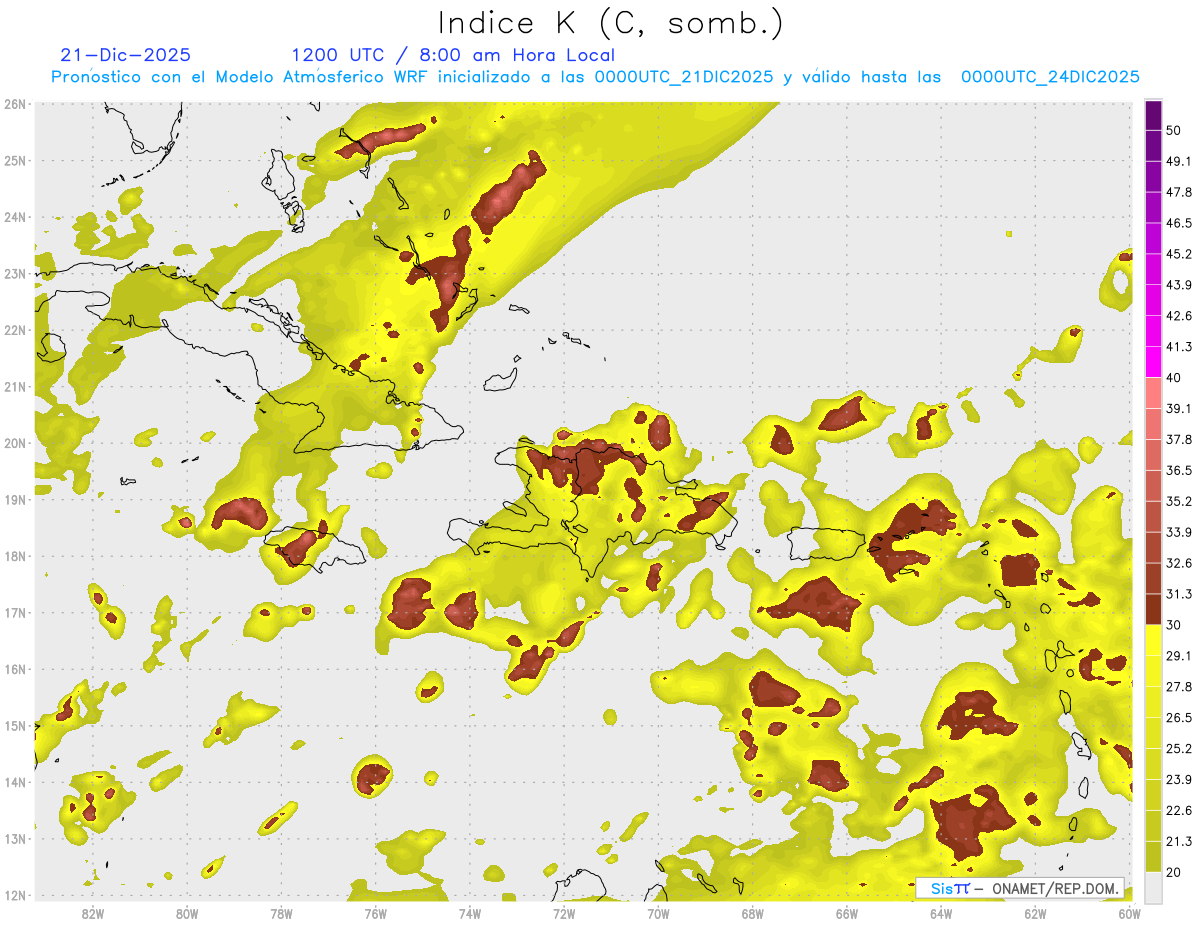
Task: Click the '0000UTC_21DIC2025' initialization timestamp
Action: pyautogui.click(x=684, y=77)
